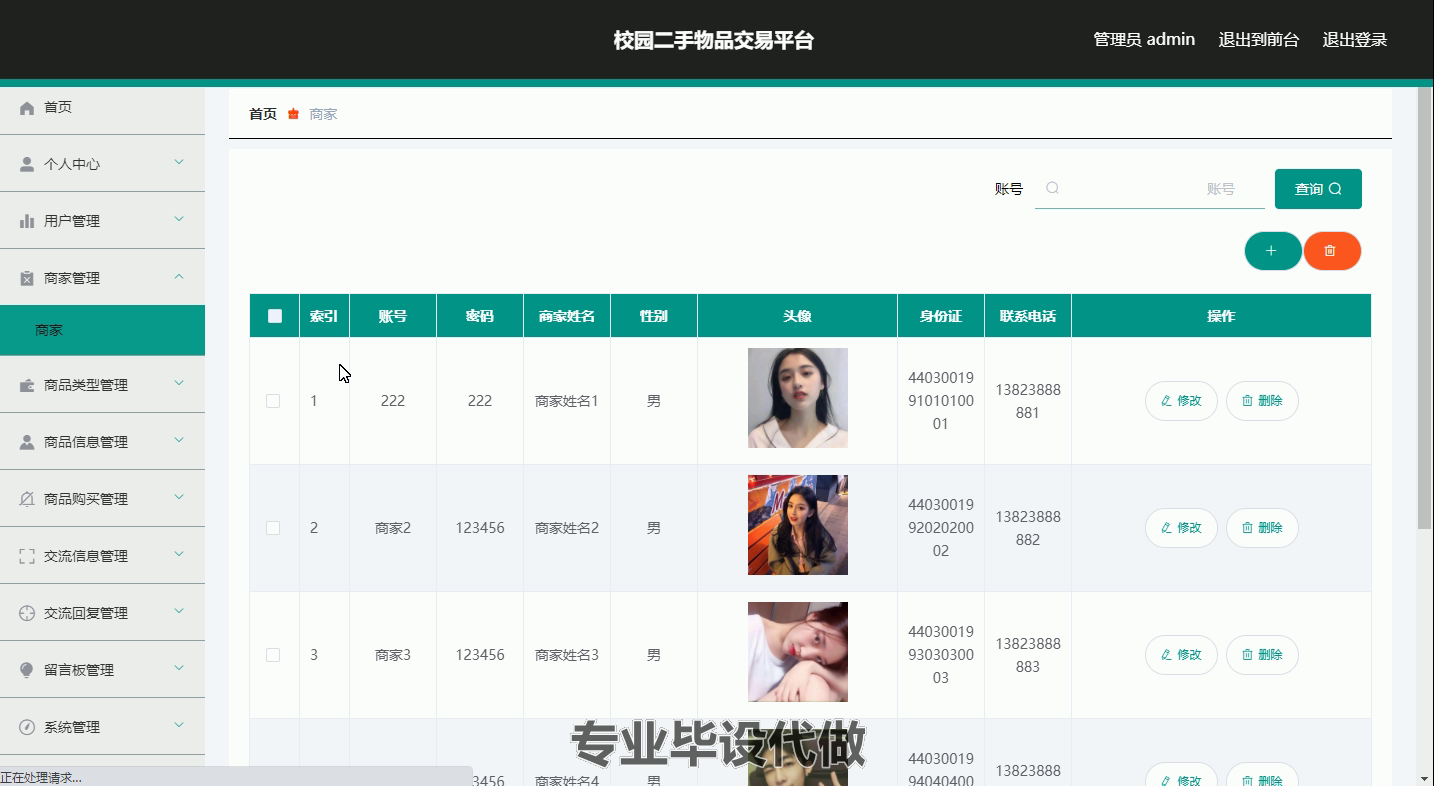The height and width of the screenshot is (786, 1434).
Task: Open avatar thumbnail of 商家姓名1
Action: 798,398
